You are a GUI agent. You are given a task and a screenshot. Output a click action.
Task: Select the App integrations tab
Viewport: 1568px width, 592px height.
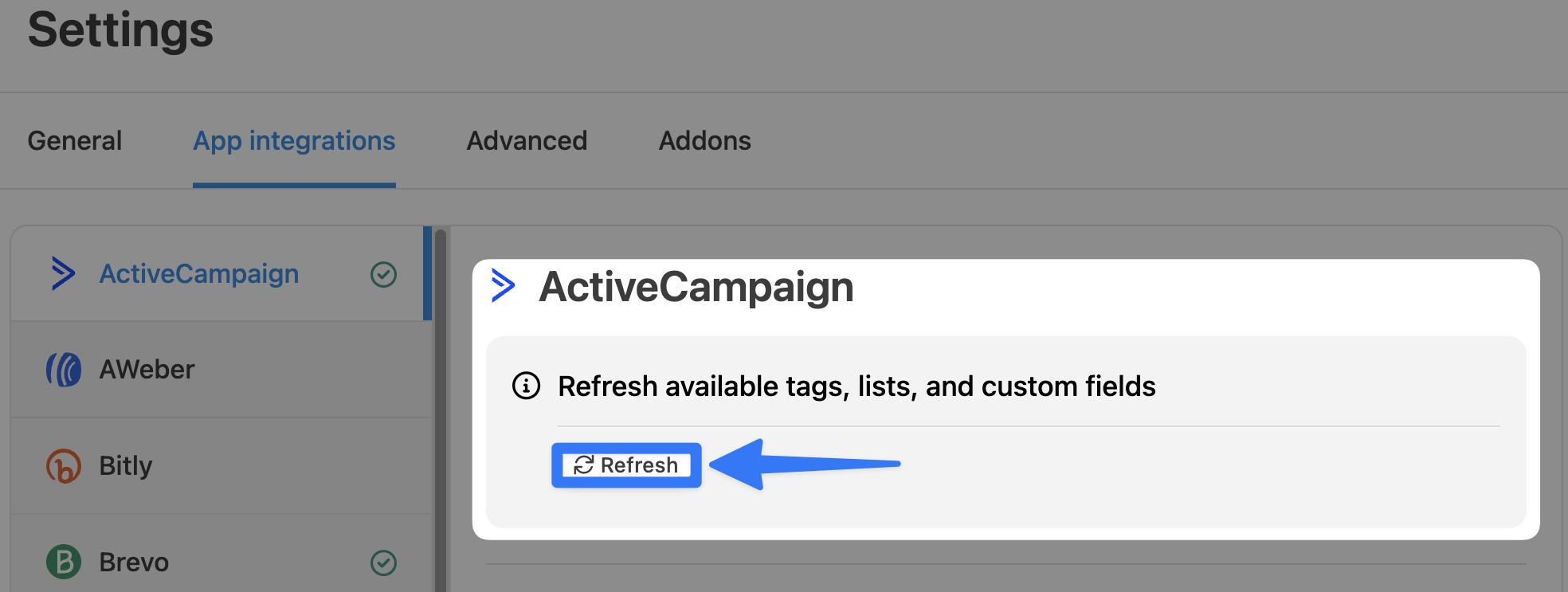pyautogui.click(x=294, y=141)
